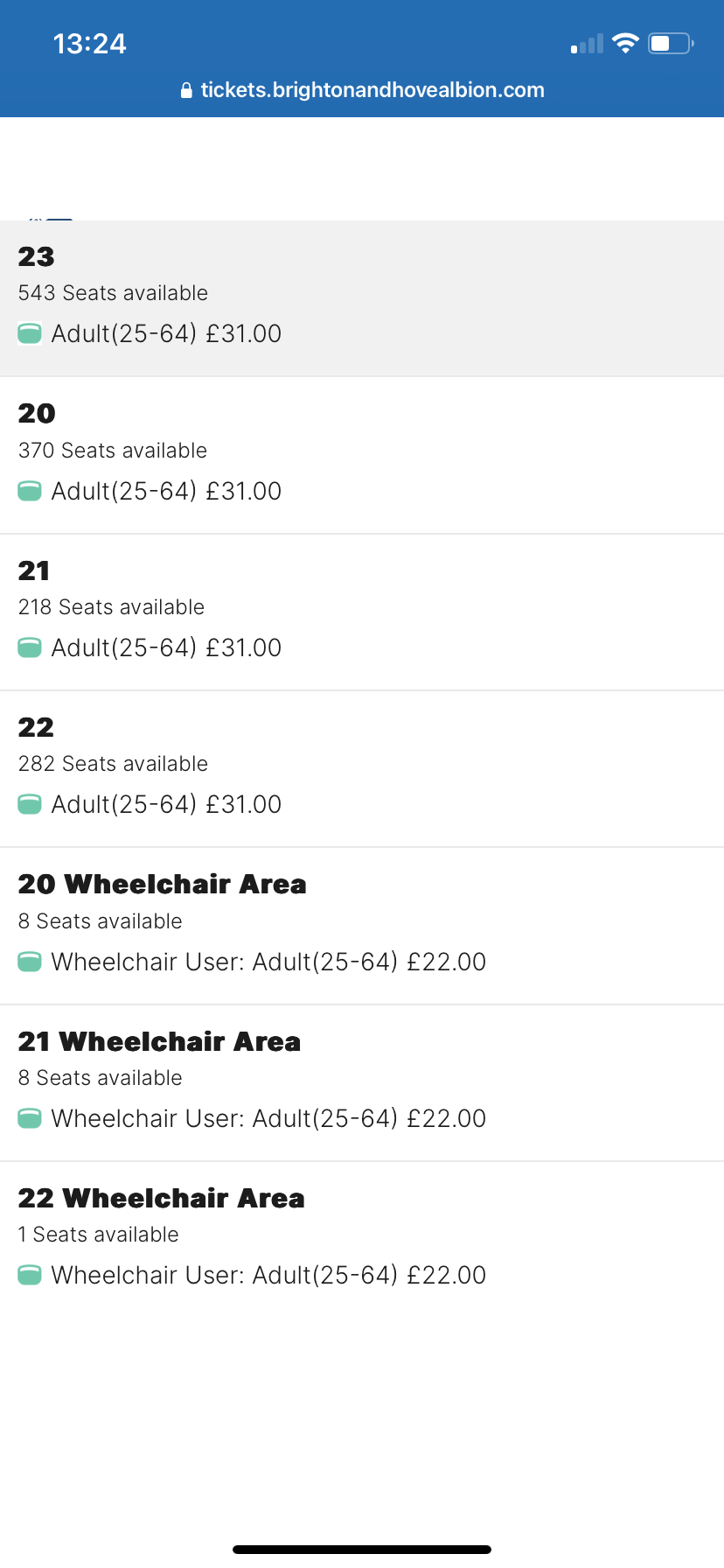
Task: Tap seat icon in 21 Wheelchair Area row
Action: coord(30,1118)
